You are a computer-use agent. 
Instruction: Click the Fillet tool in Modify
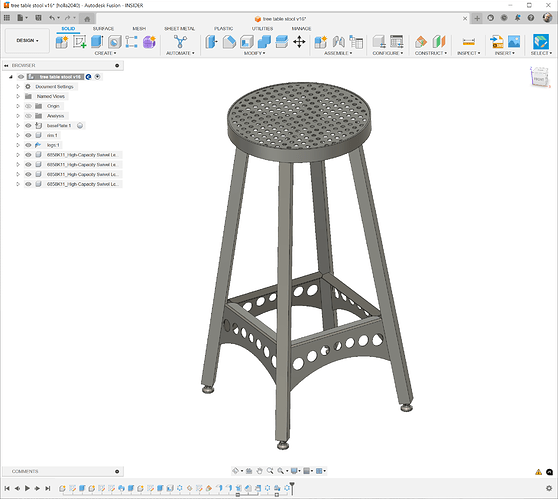(x=229, y=42)
